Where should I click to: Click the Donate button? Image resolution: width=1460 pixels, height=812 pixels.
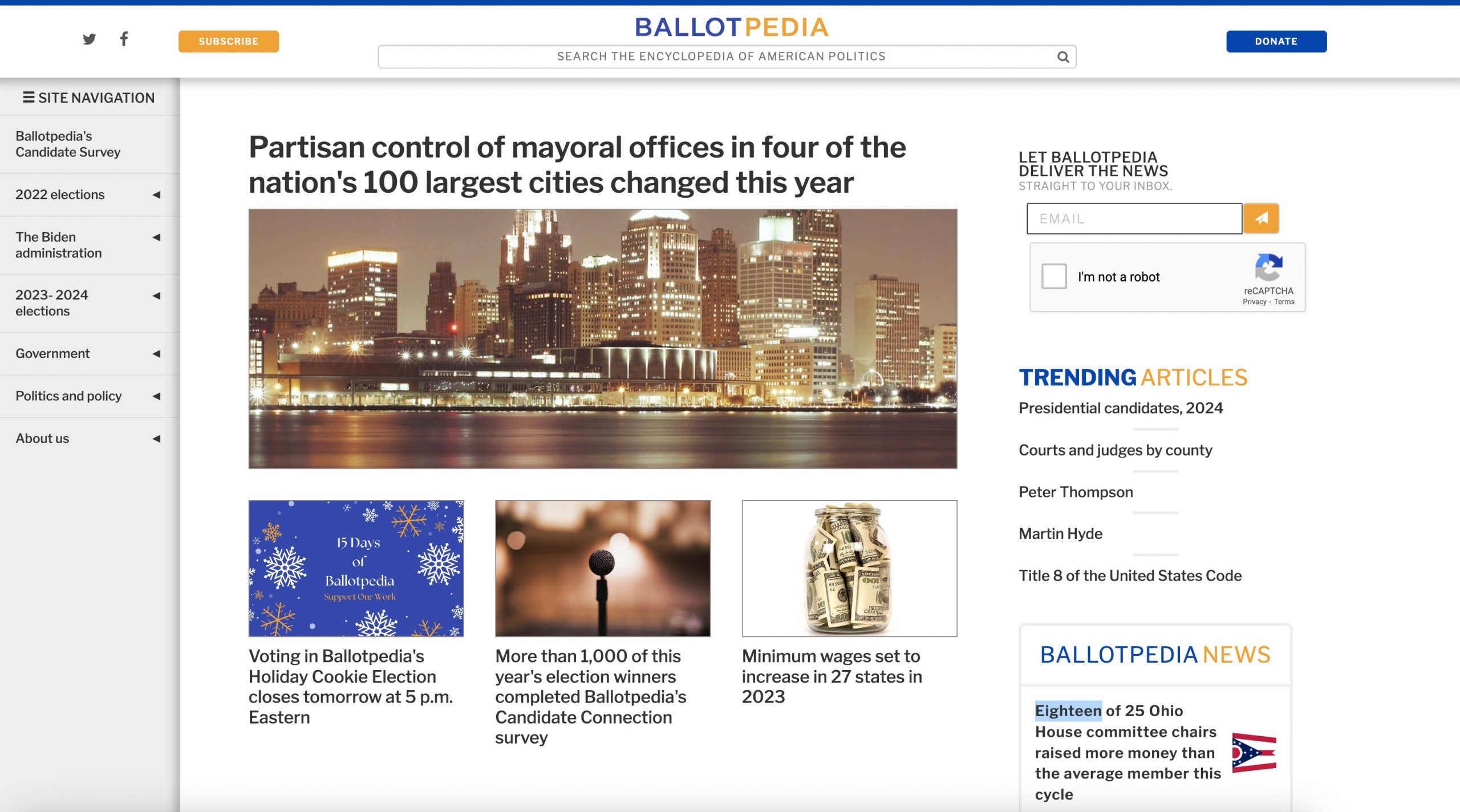click(1276, 41)
